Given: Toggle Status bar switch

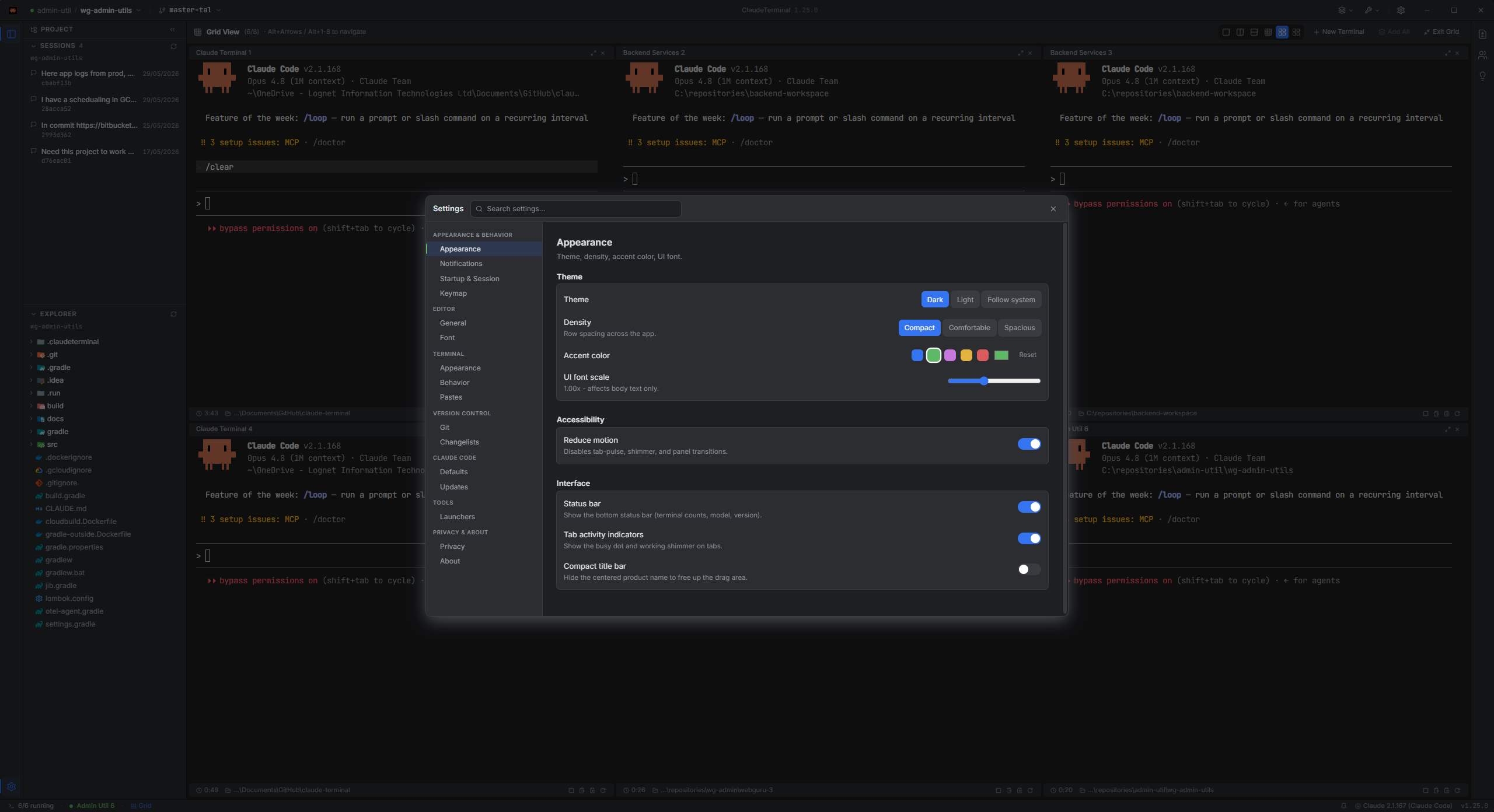Looking at the screenshot, I should click(x=1029, y=508).
